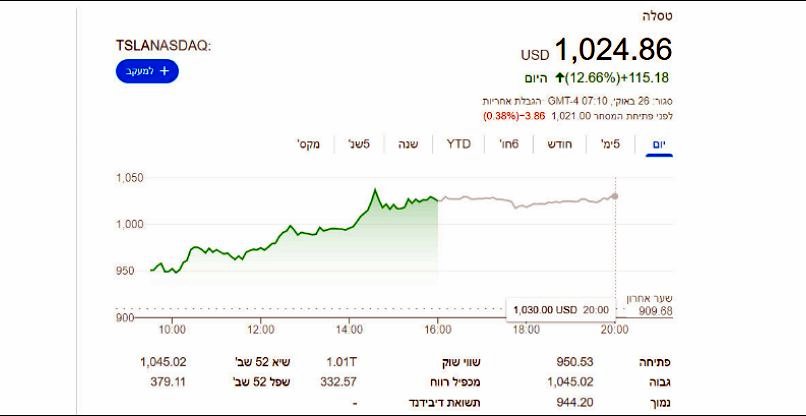806x416 pixels.
Task: Switch to the 5ימ' range tab
Action: [609, 144]
